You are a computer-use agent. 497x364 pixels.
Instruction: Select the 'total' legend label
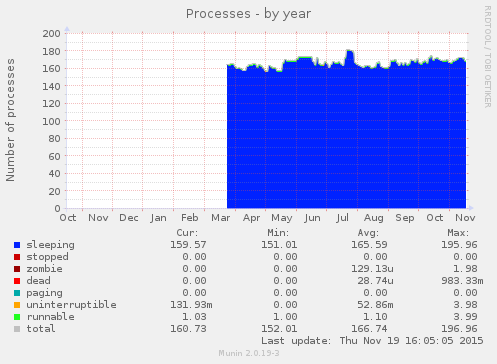[x=41, y=329]
